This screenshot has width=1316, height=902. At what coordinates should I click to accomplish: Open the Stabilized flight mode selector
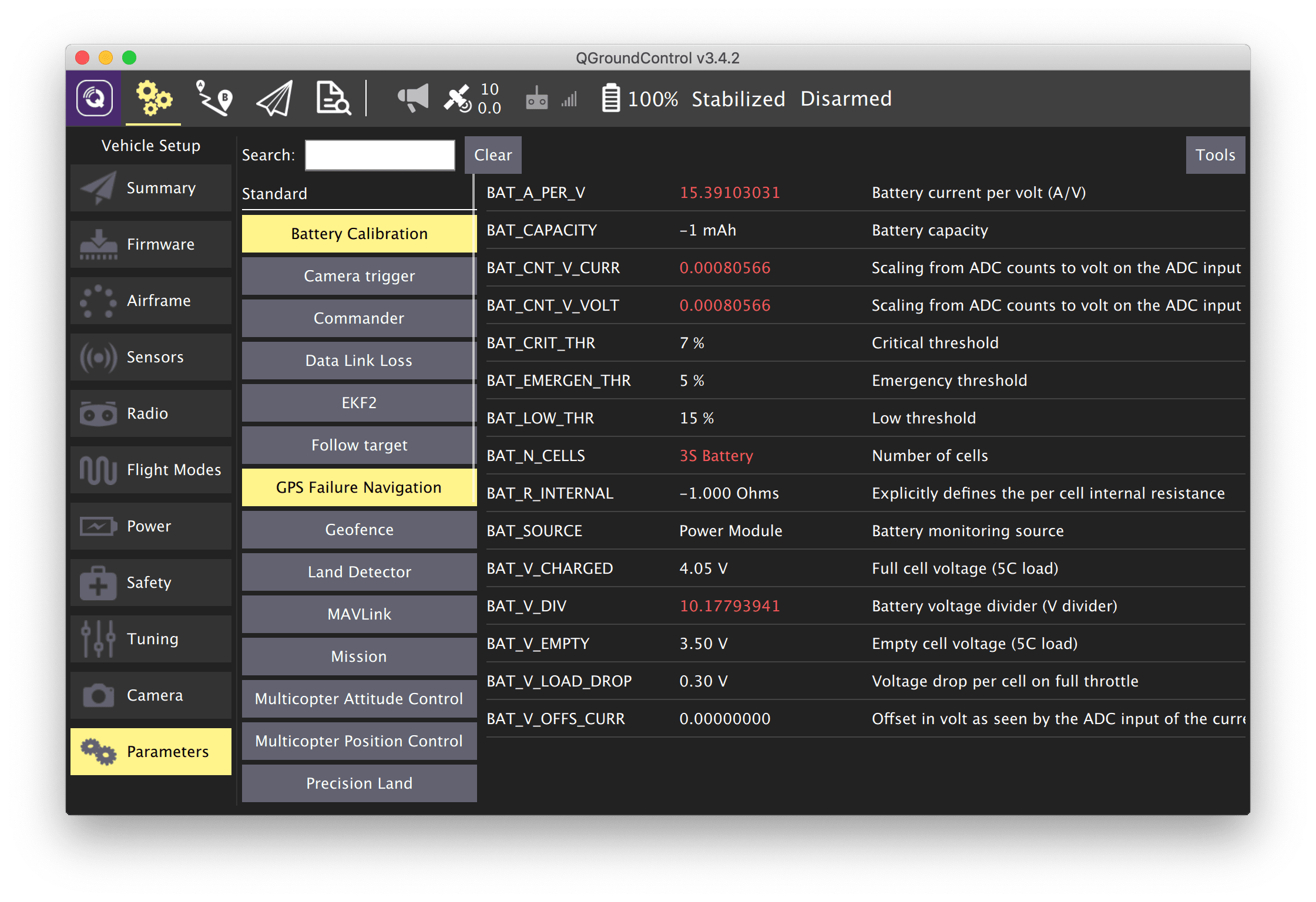click(738, 99)
